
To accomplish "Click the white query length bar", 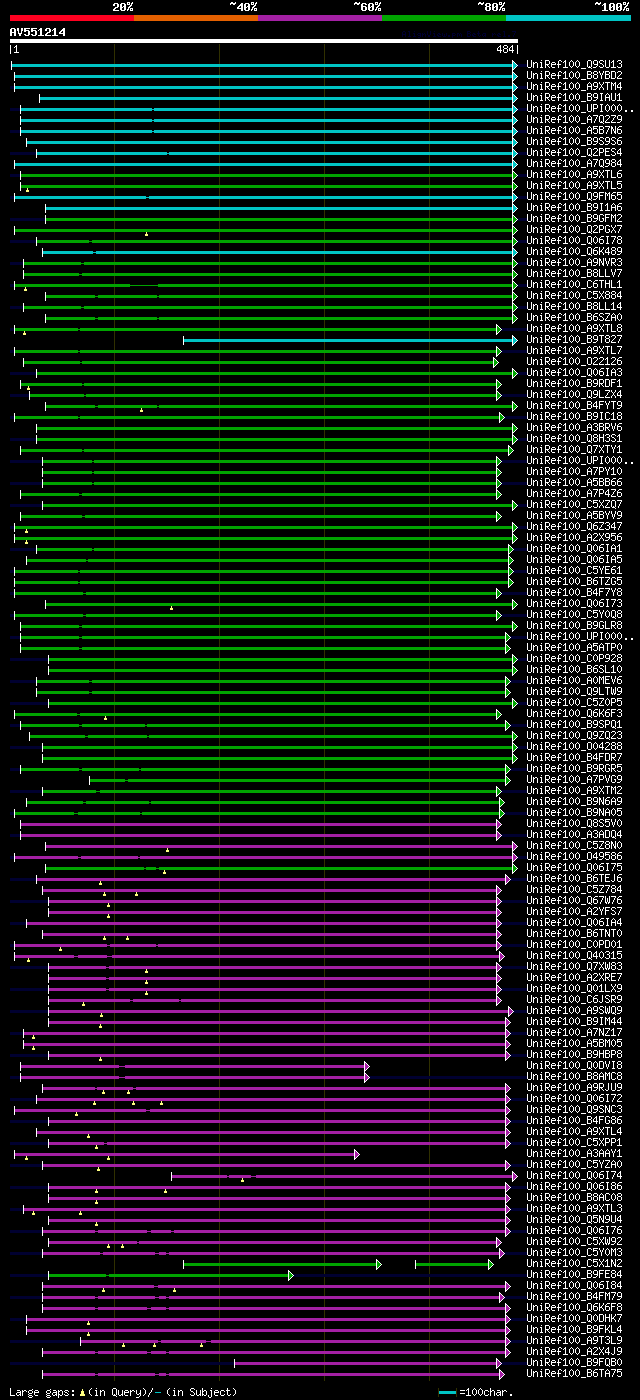I will 264,41.
